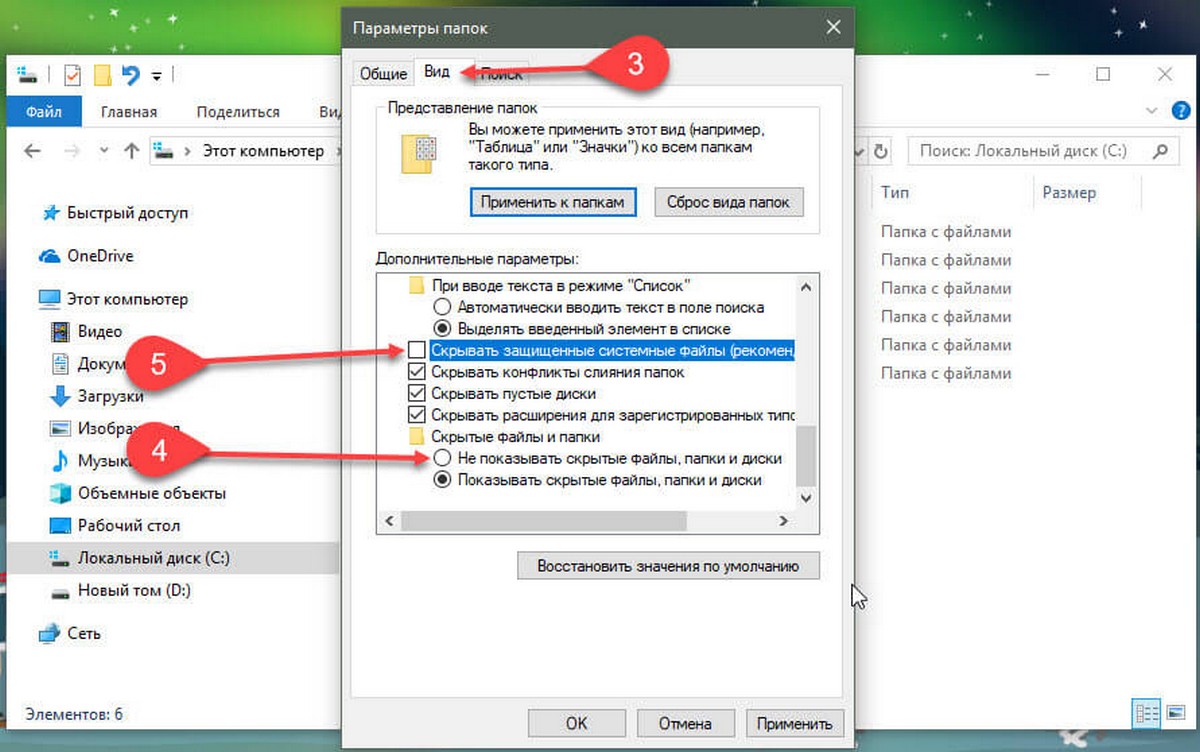The image size is (1200, 752).
Task: Click the New folder icon in Explorer title bar
Action: (101, 75)
